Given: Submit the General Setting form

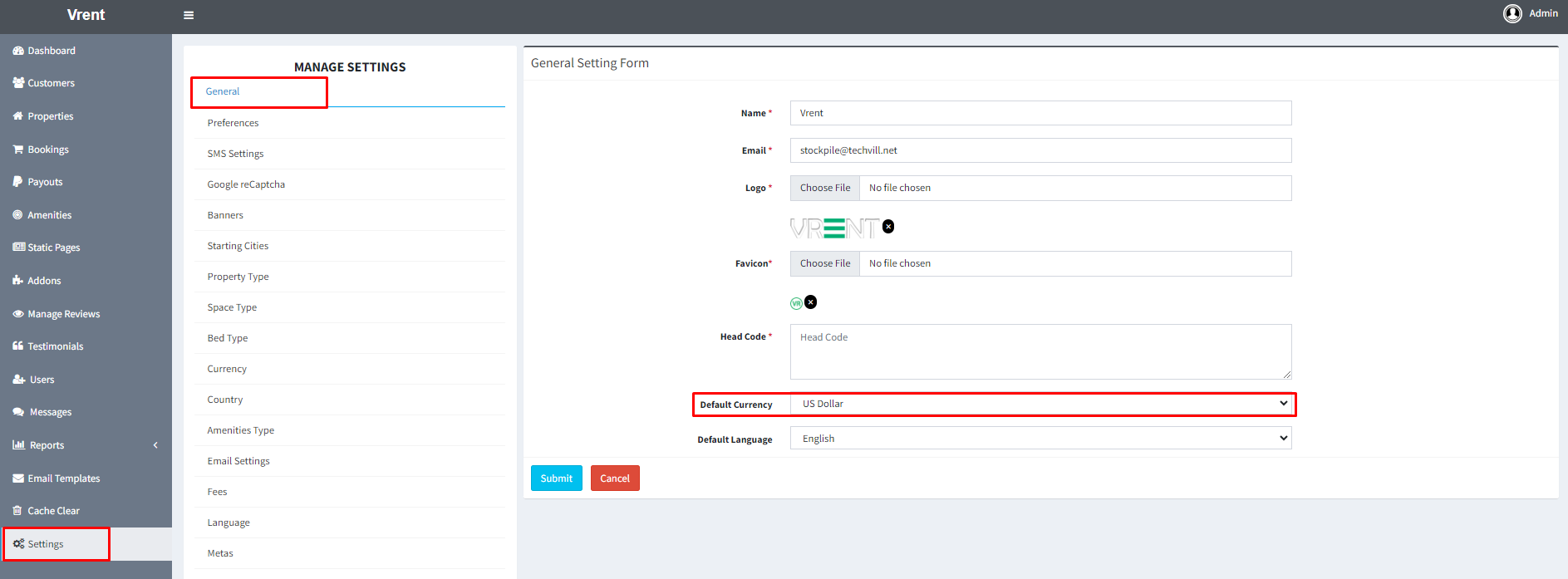Looking at the screenshot, I should coord(556,478).
